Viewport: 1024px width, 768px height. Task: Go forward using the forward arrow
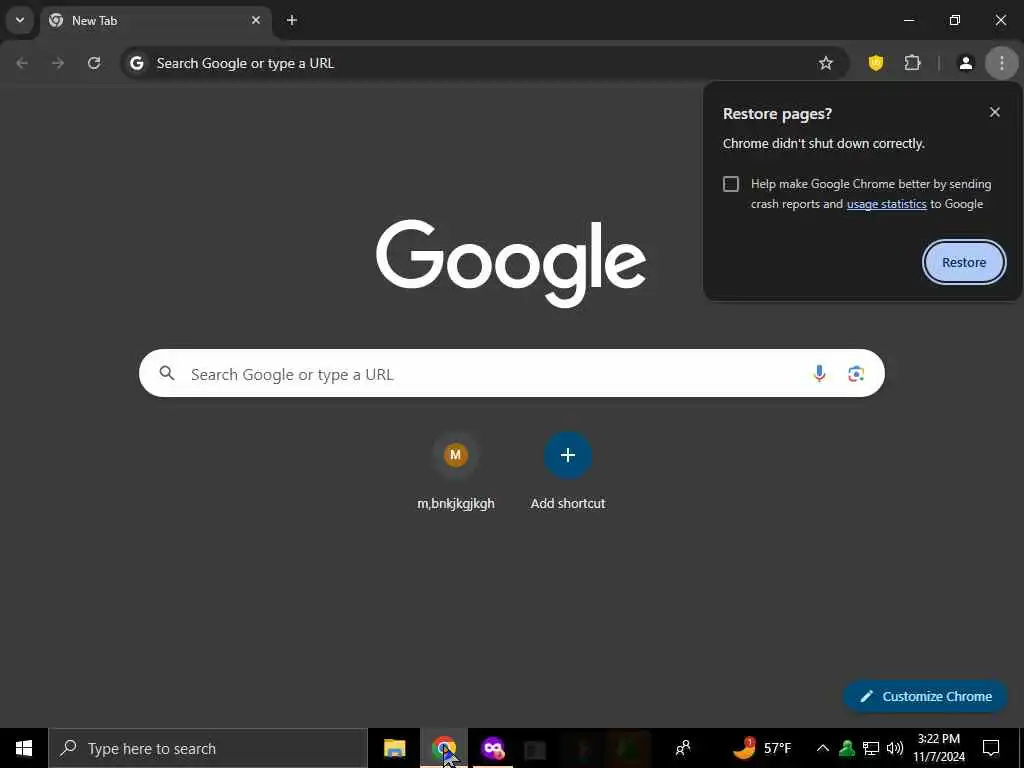click(58, 63)
